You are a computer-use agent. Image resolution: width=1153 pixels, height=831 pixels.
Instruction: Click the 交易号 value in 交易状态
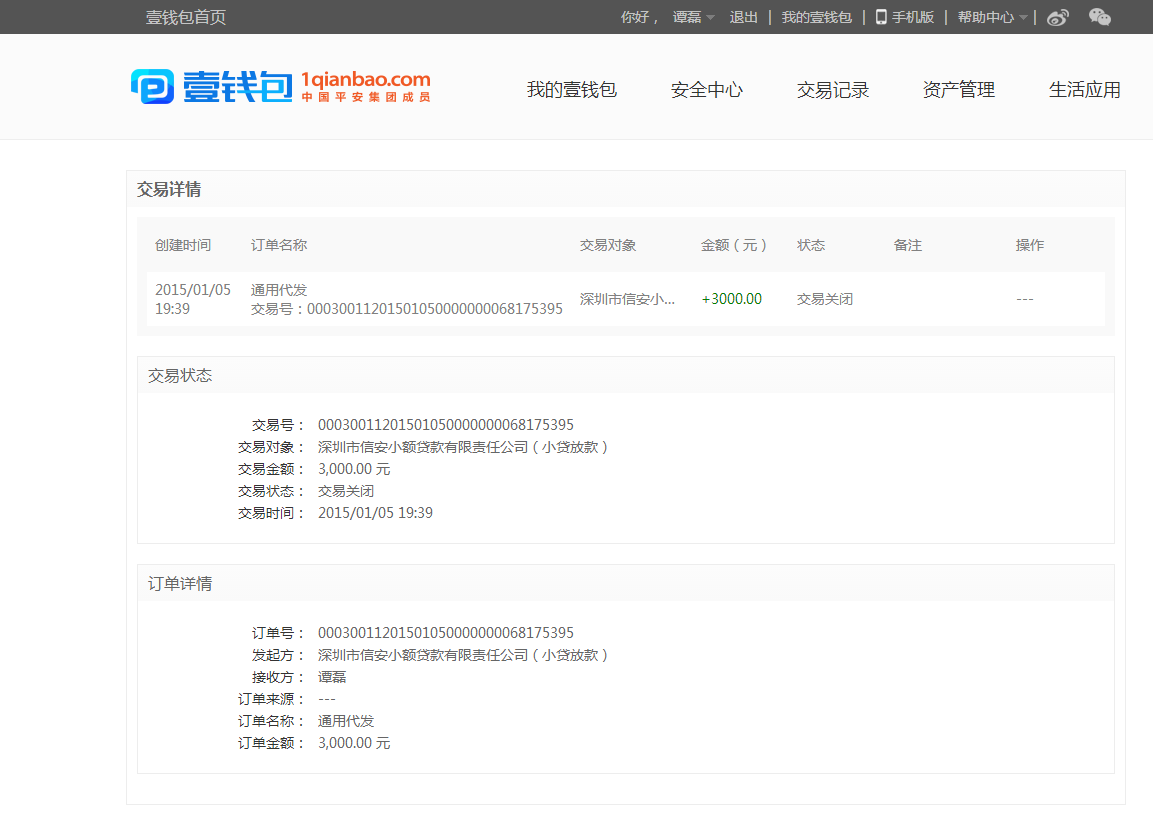446,424
